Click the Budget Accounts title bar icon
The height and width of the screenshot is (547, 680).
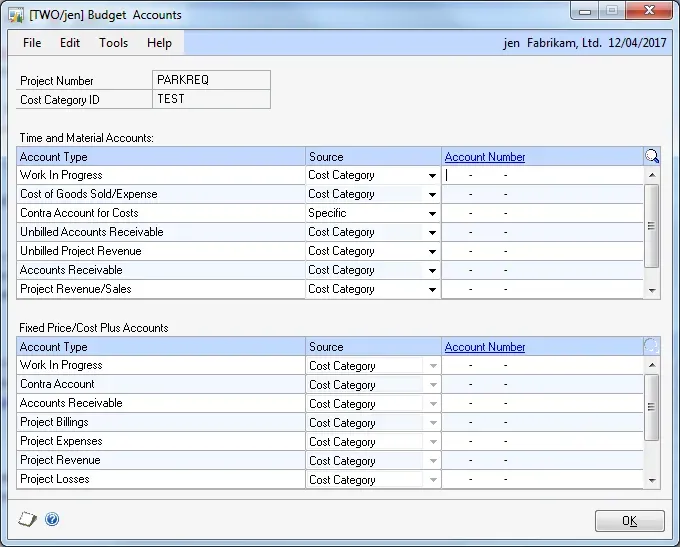[x=16, y=15]
